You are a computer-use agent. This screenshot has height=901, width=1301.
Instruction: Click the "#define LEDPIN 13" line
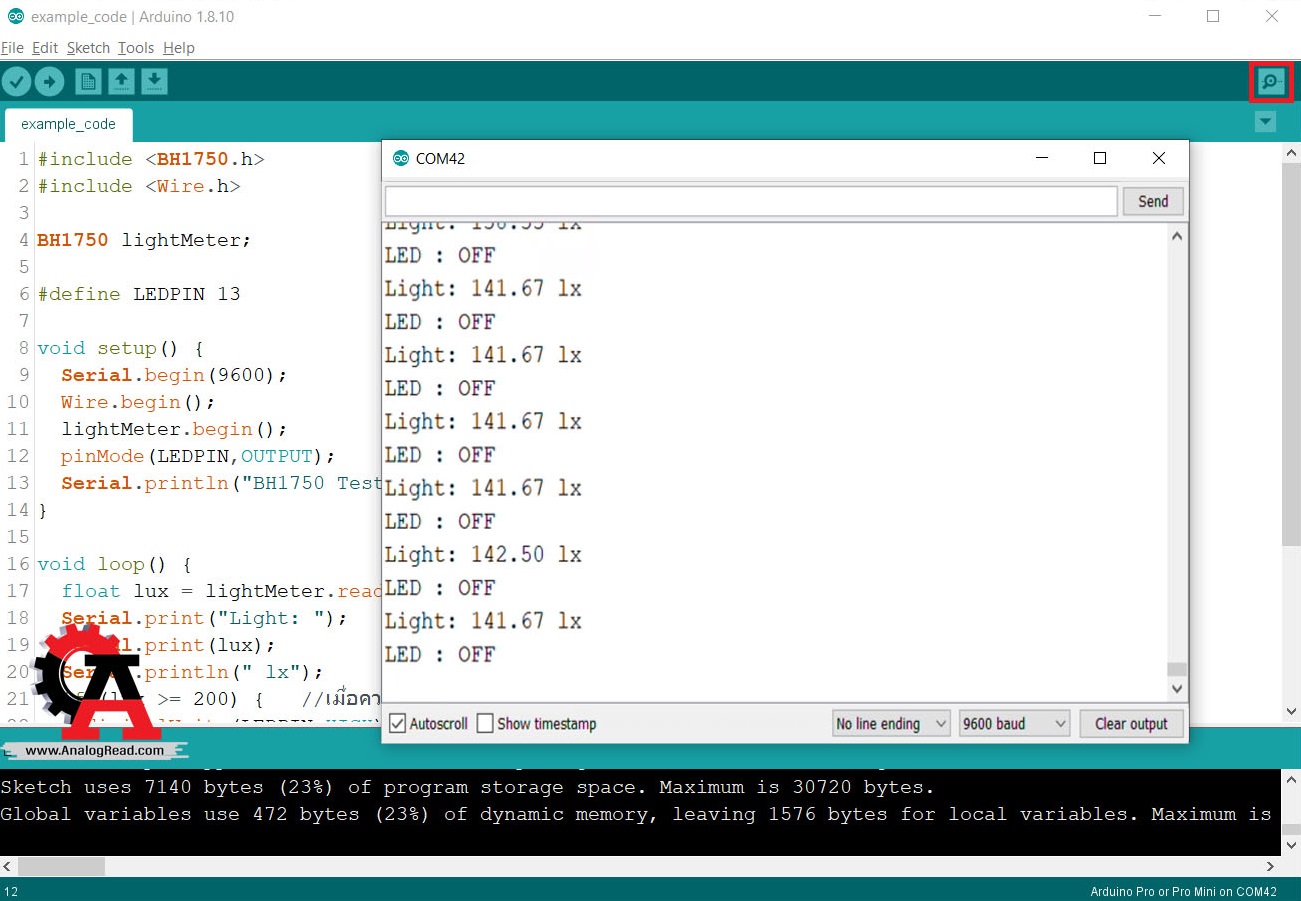pyautogui.click(x=139, y=294)
